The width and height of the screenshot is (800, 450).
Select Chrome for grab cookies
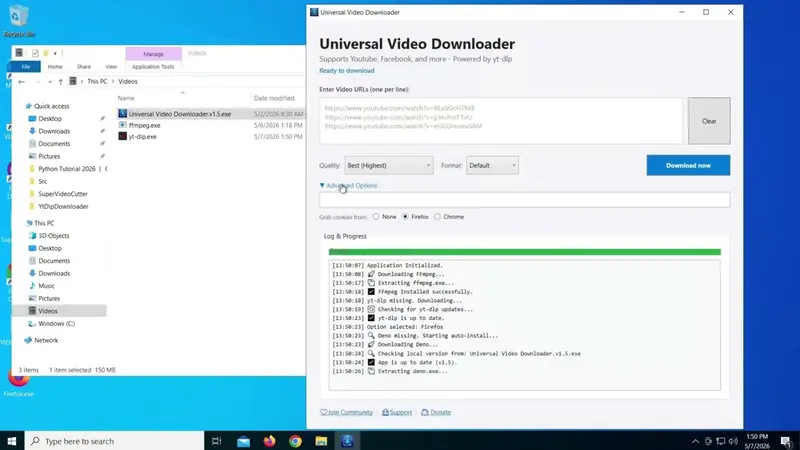click(449, 217)
